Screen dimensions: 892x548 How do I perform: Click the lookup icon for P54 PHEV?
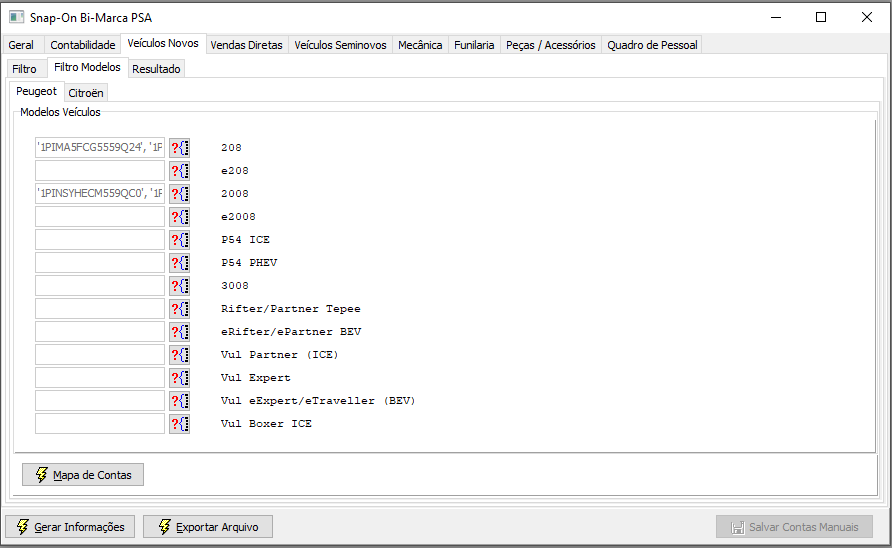click(179, 263)
